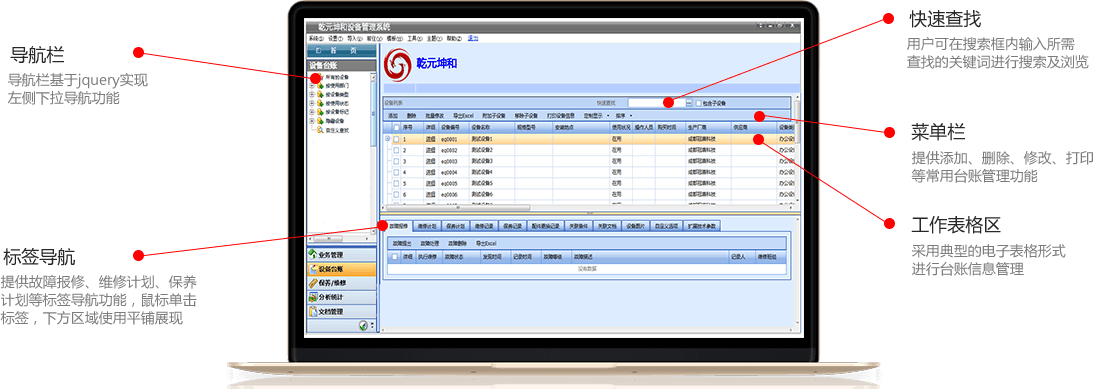1093x389 pixels.
Task: Click the 保养/维修 wrench icon
Action: pyautogui.click(x=313, y=283)
